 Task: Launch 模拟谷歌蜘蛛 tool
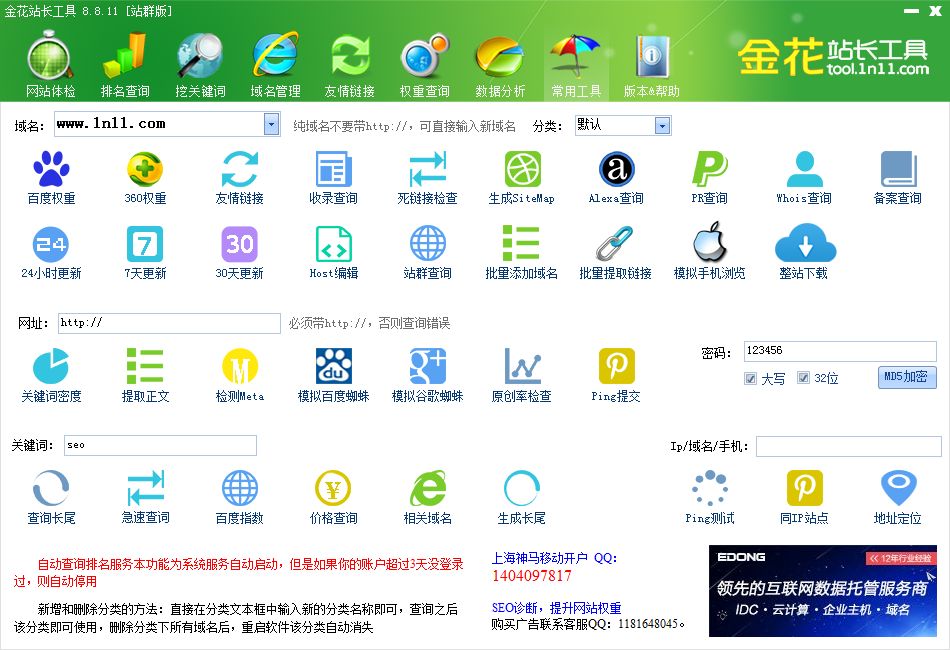[428, 366]
